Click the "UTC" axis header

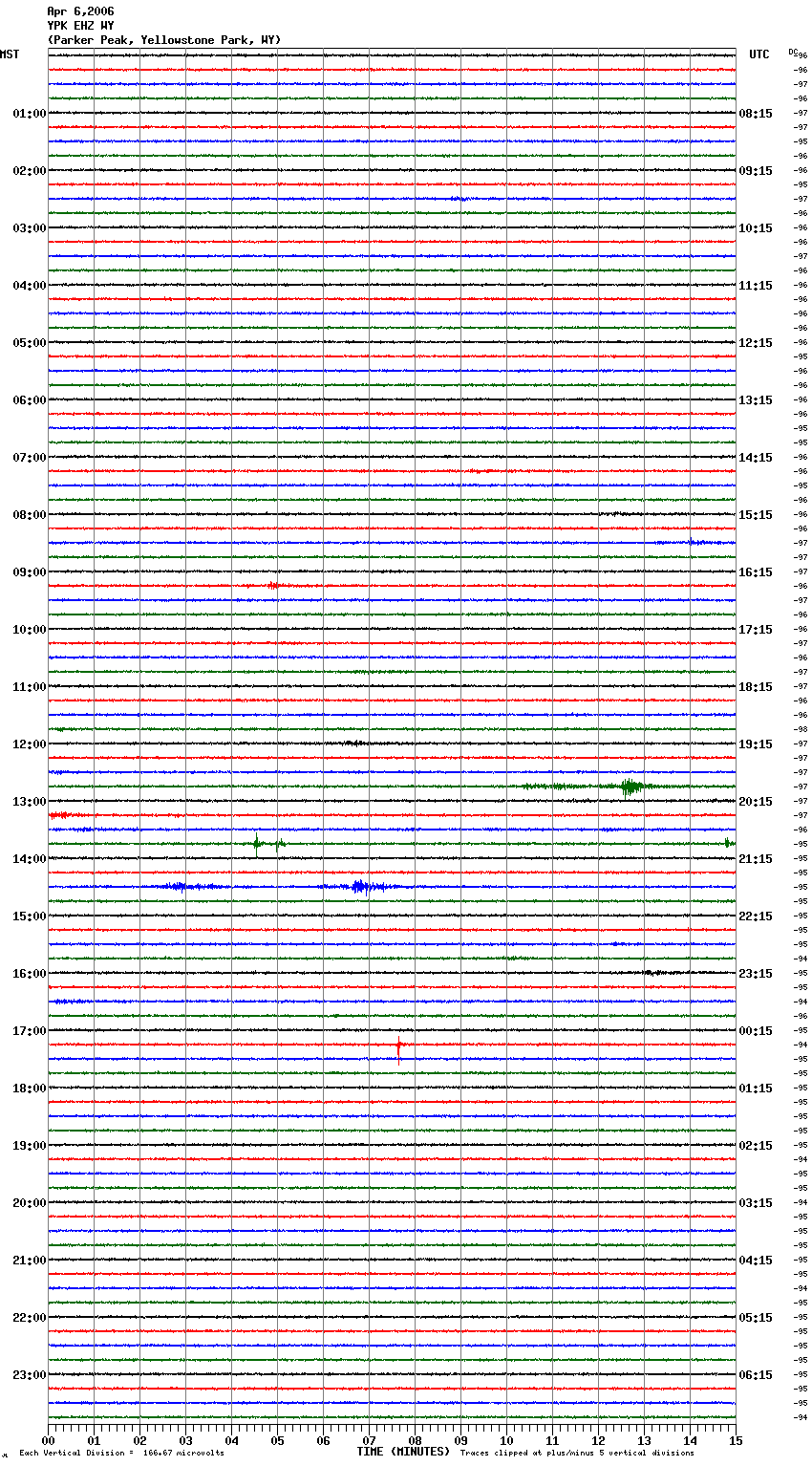click(x=759, y=54)
